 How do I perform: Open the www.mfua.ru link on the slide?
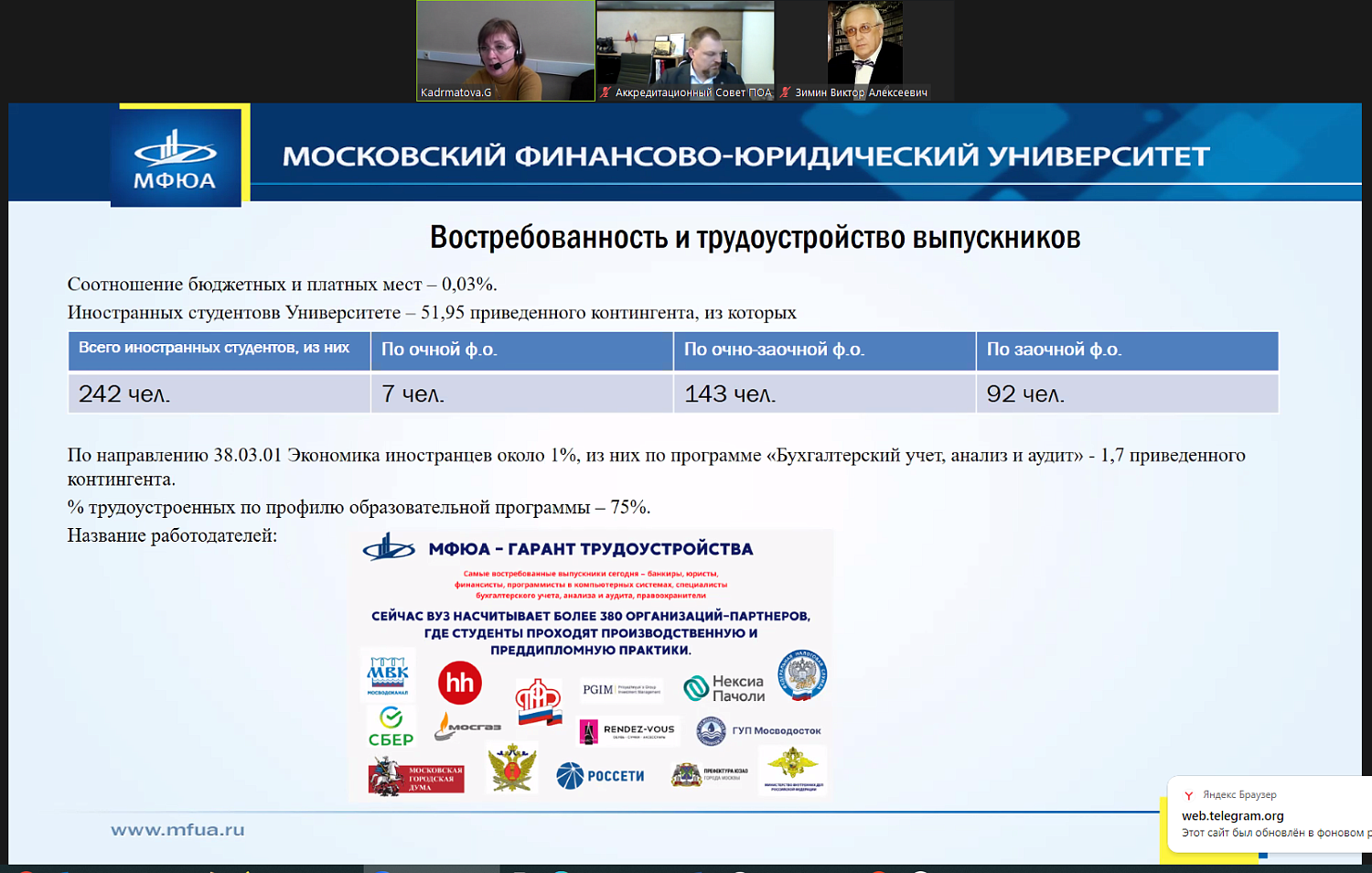pos(177,830)
